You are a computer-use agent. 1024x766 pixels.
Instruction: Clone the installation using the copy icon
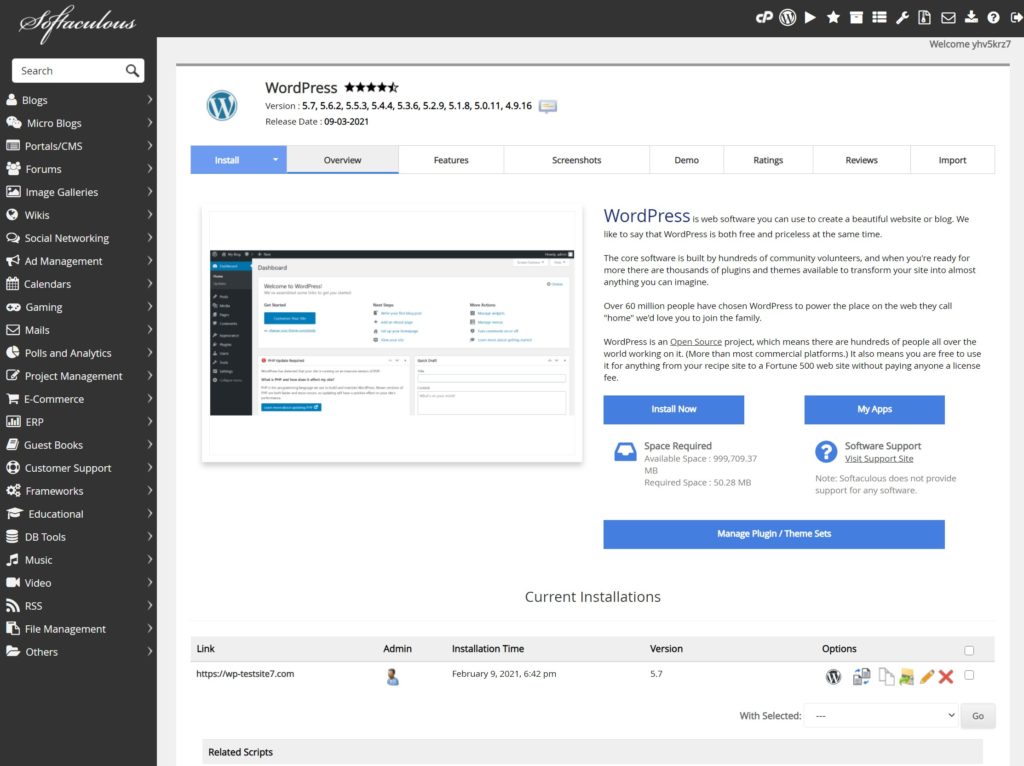click(x=887, y=675)
